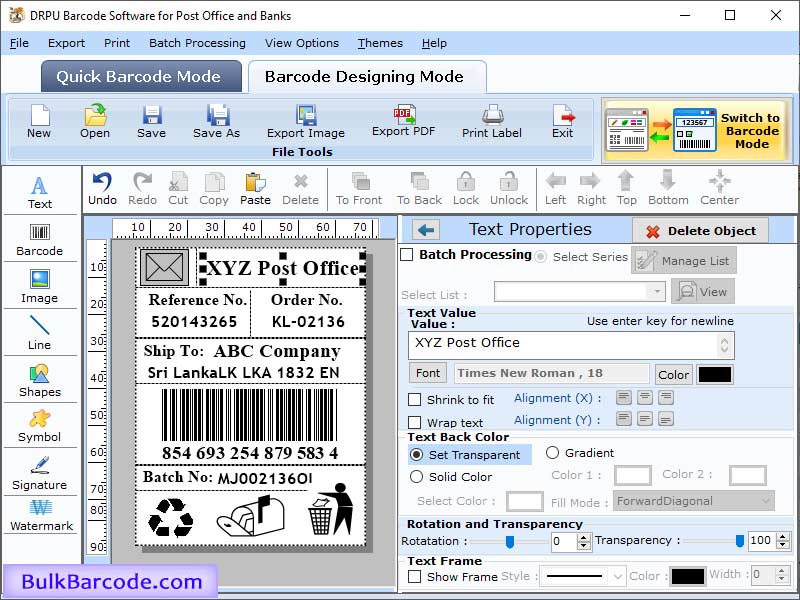Viewport: 800px width, 600px height.
Task: Export the label via Export Image
Action: 306,121
